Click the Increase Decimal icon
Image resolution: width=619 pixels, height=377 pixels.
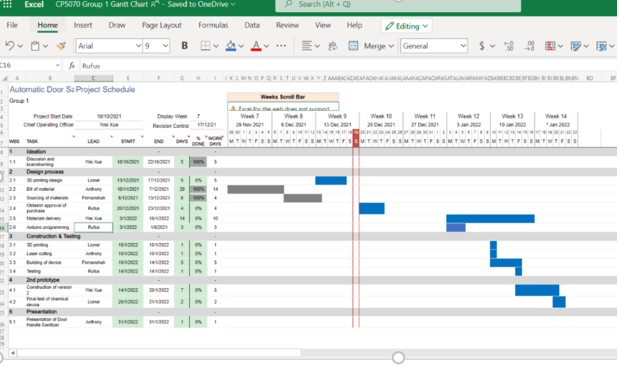tap(509, 46)
